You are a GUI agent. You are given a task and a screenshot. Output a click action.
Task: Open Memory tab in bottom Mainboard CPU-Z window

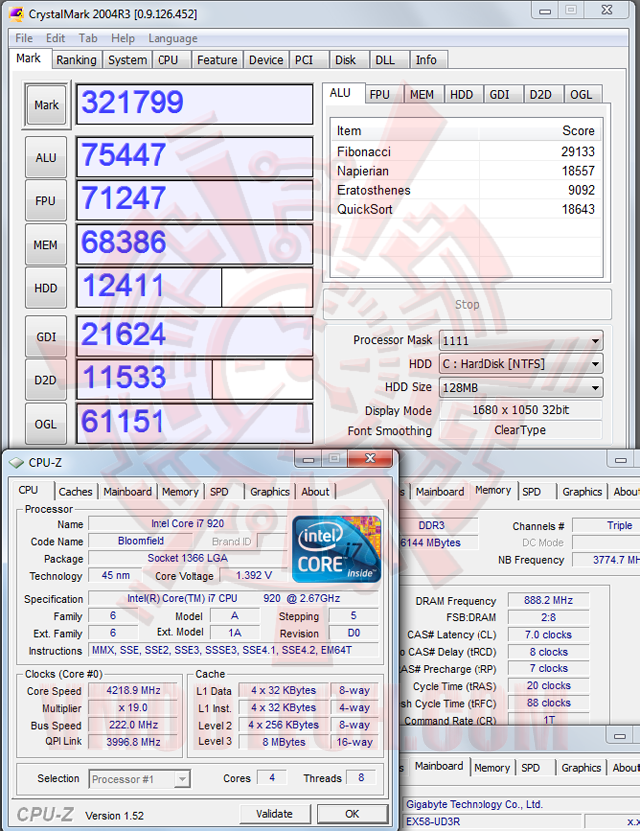pyautogui.click(x=492, y=767)
